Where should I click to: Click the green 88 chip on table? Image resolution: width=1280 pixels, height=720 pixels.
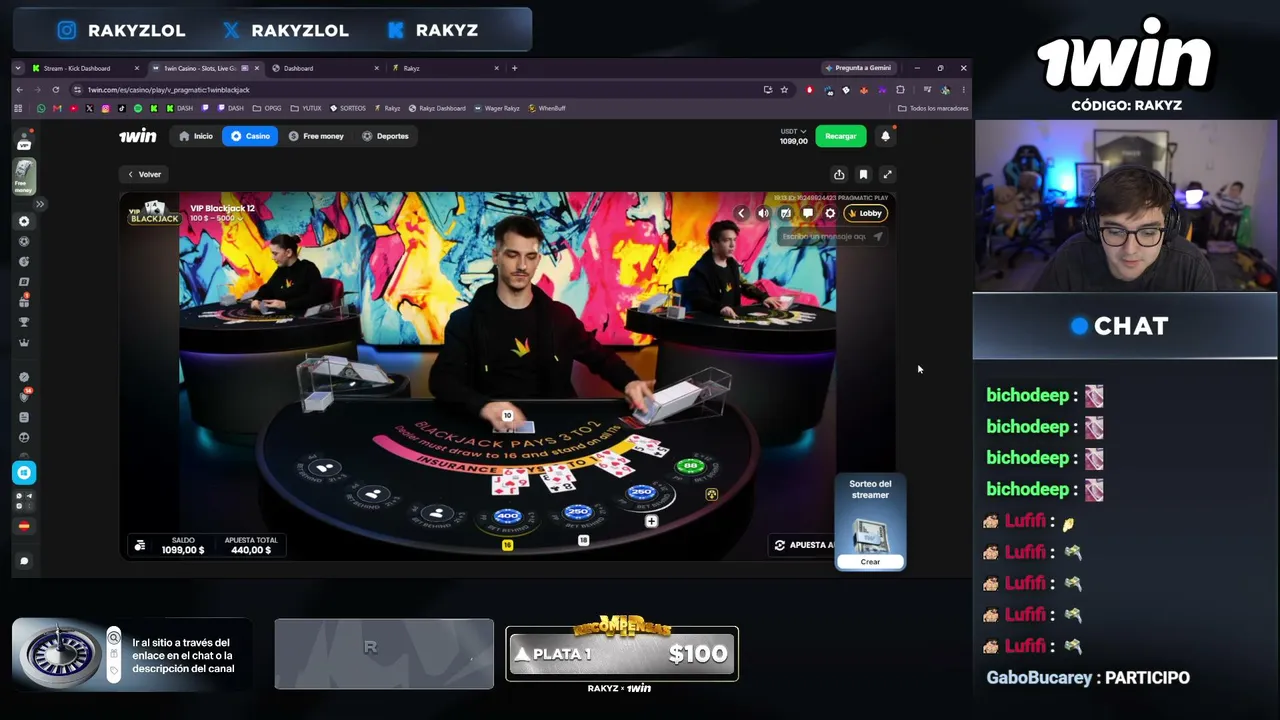[x=690, y=466]
